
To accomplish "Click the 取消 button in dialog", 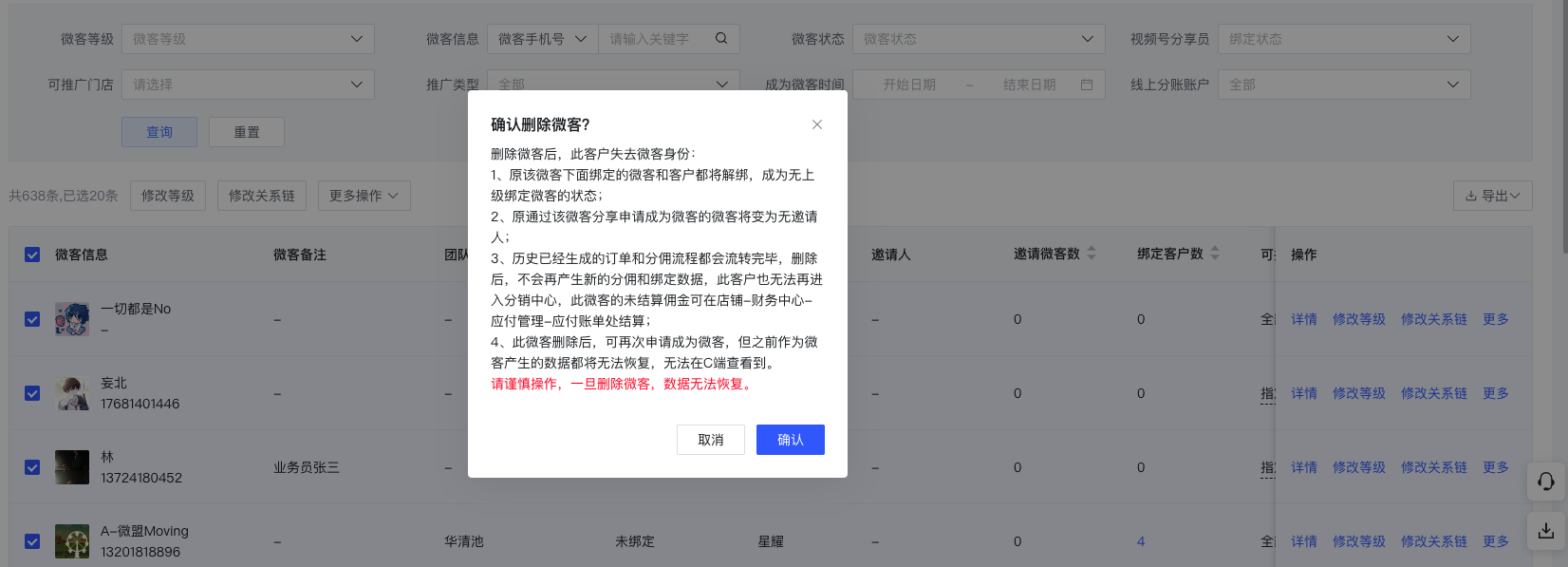I will 711,440.
